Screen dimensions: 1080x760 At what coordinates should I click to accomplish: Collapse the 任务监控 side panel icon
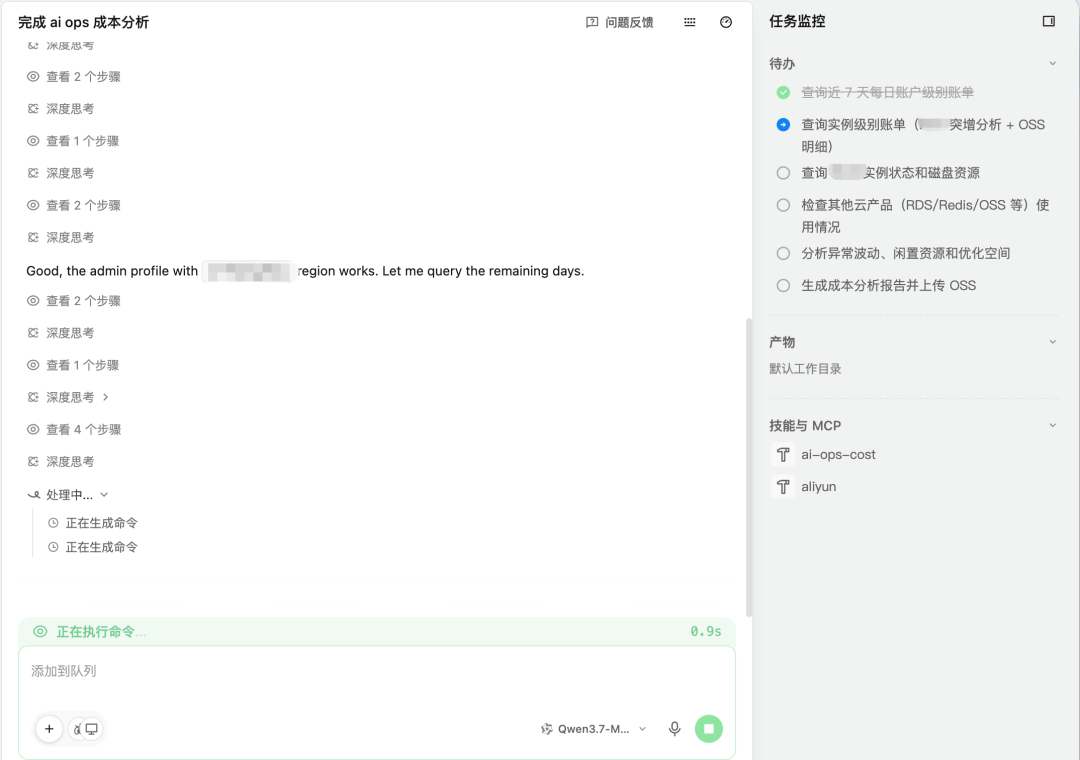pyautogui.click(x=1048, y=21)
